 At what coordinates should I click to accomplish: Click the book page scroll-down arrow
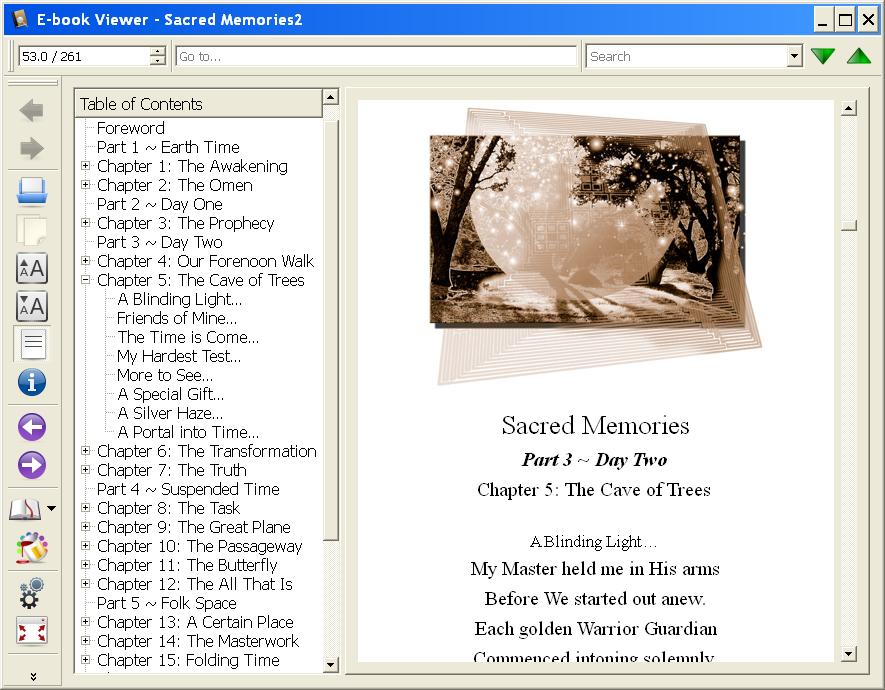point(848,654)
